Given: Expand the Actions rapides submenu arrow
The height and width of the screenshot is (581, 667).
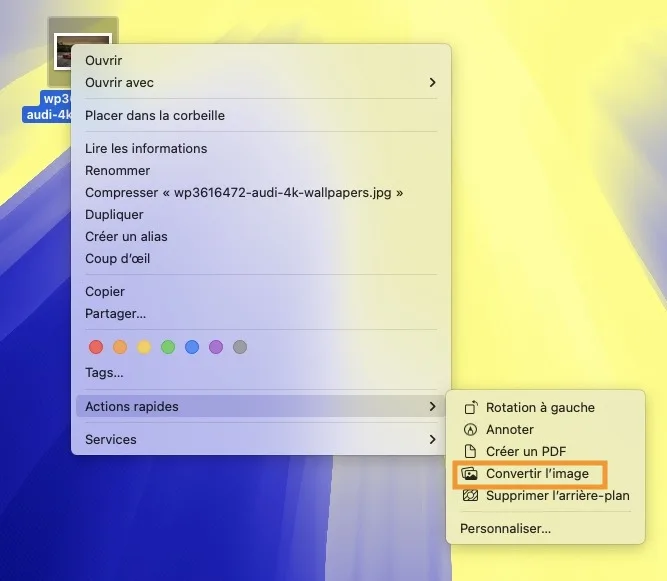Looking at the screenshot, I should 433,406.
